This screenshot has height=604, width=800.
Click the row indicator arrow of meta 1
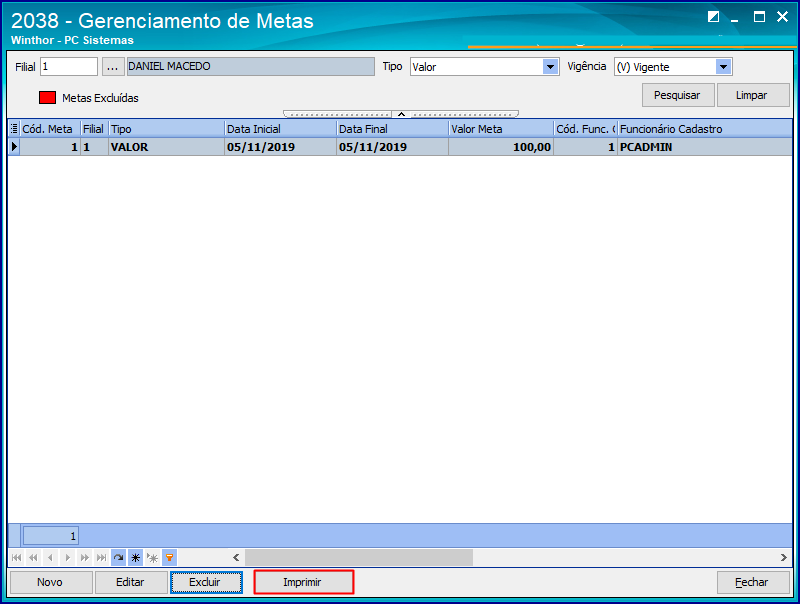click(14, 147)
